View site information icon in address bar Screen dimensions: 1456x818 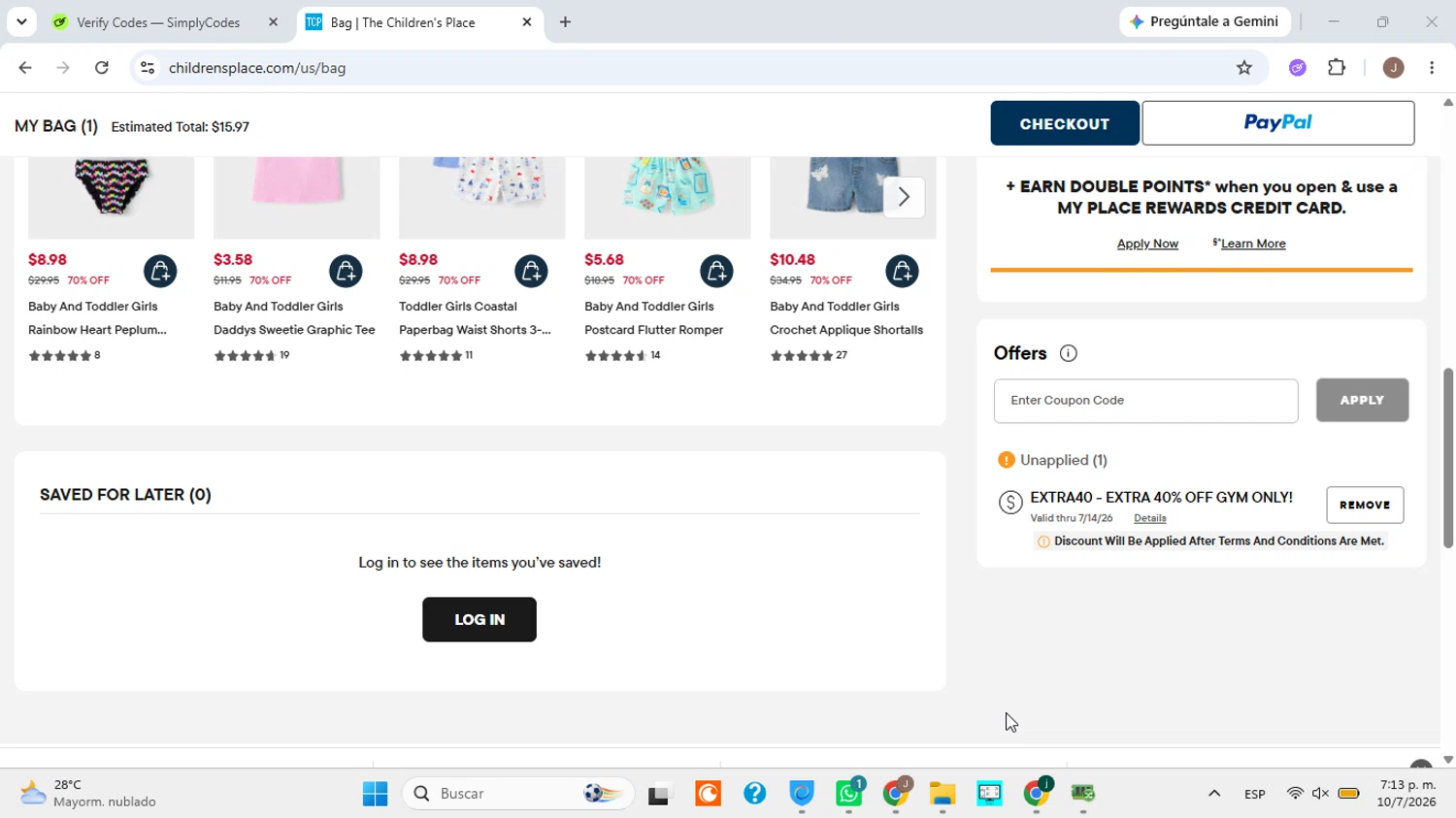pos(148,68)
